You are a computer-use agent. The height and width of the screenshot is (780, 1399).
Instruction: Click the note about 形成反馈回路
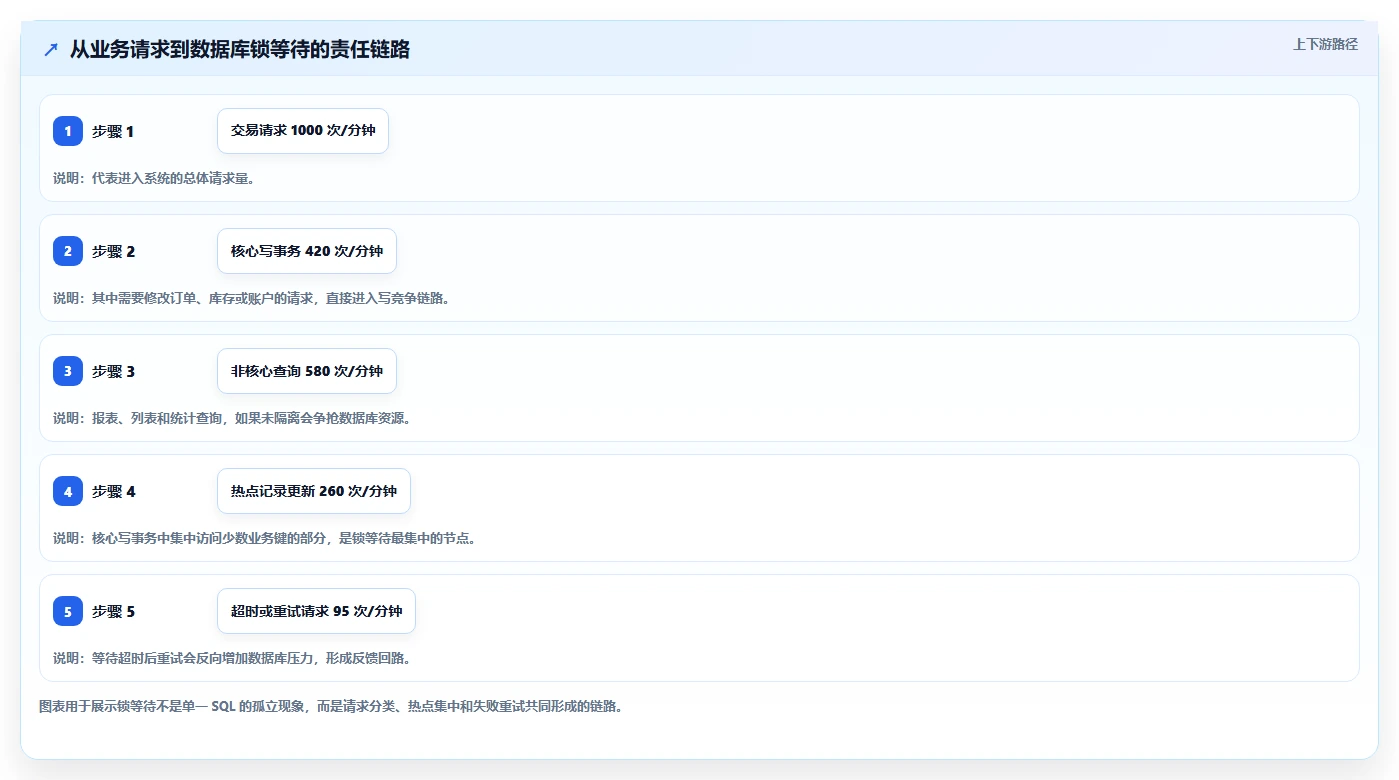[x=232, y=658]
